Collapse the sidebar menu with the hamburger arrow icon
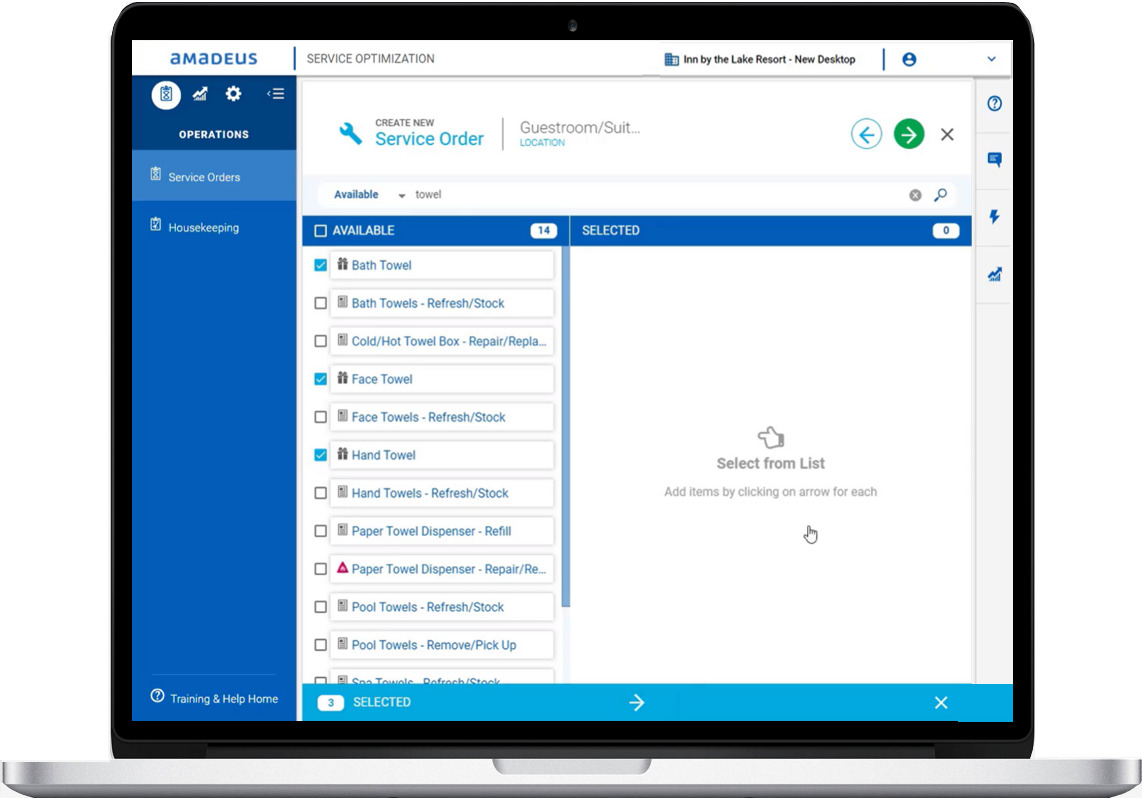1142x798 pixels. point(275,94)
